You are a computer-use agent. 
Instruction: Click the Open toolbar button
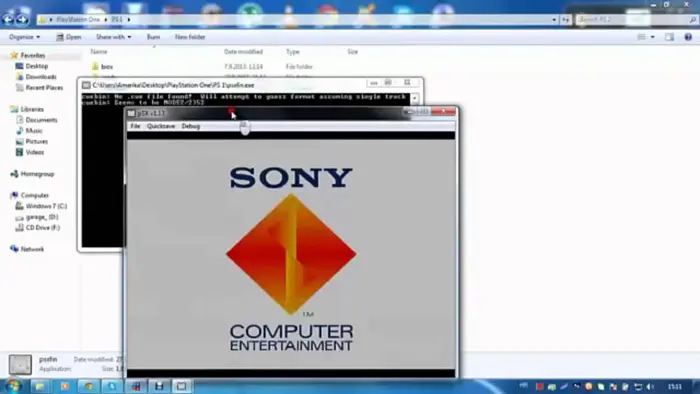69,37
